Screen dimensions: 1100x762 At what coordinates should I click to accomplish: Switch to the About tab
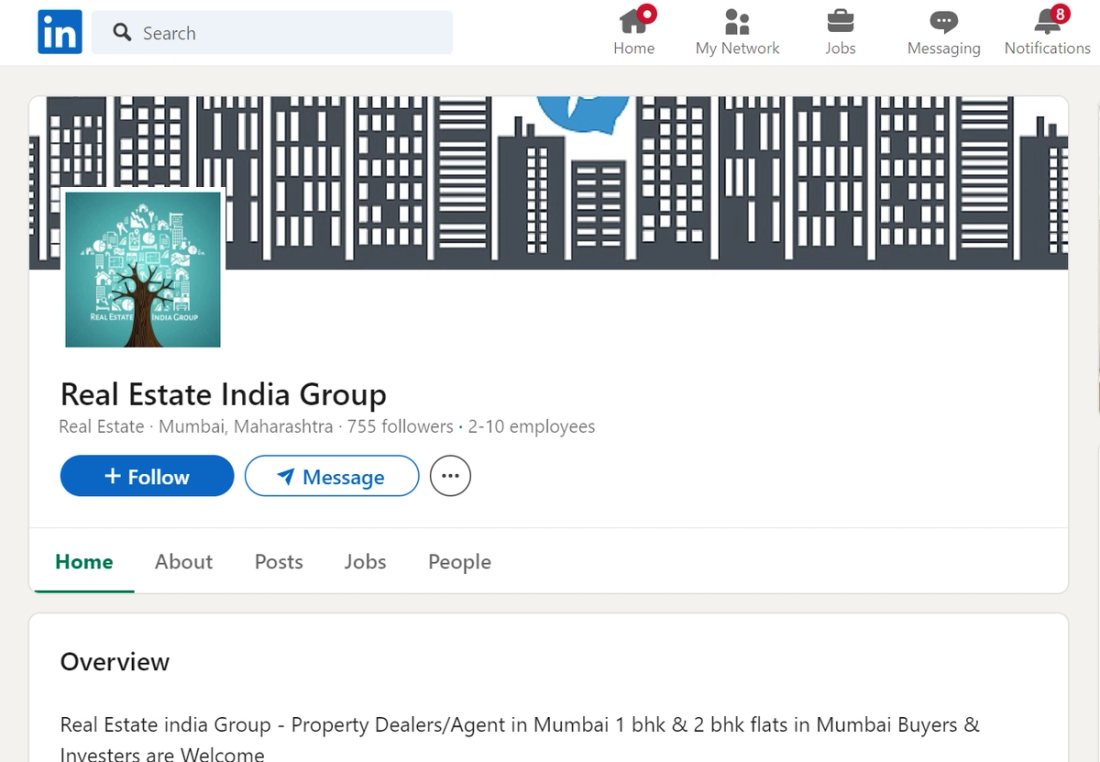184,562
